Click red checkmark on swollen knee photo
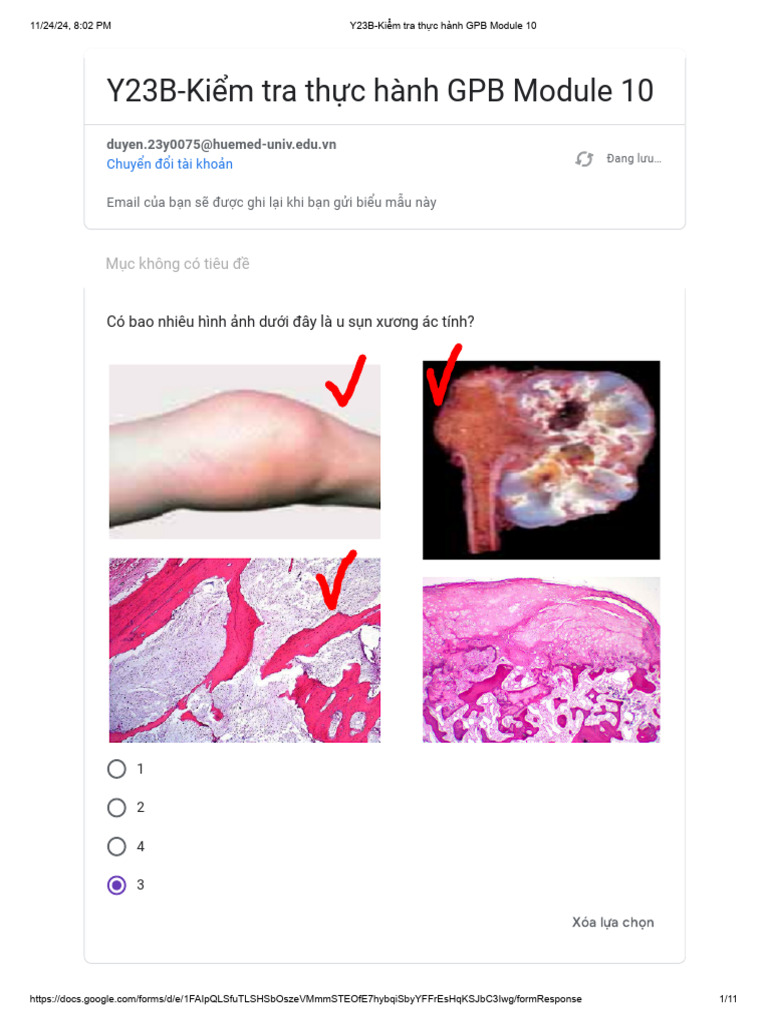The height and width of the screenshot is (1024, 768). tap(346, 381)
